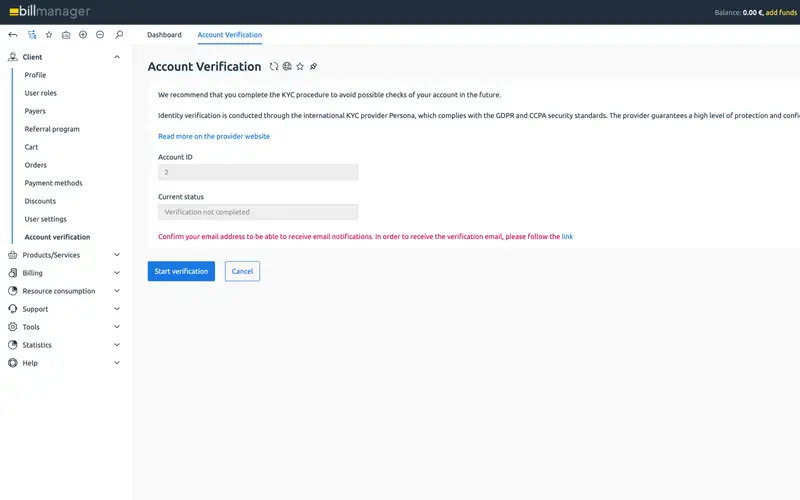Refresh the Account Verification page
Viewport: 800px width, 500px height.
coord(274,66)
